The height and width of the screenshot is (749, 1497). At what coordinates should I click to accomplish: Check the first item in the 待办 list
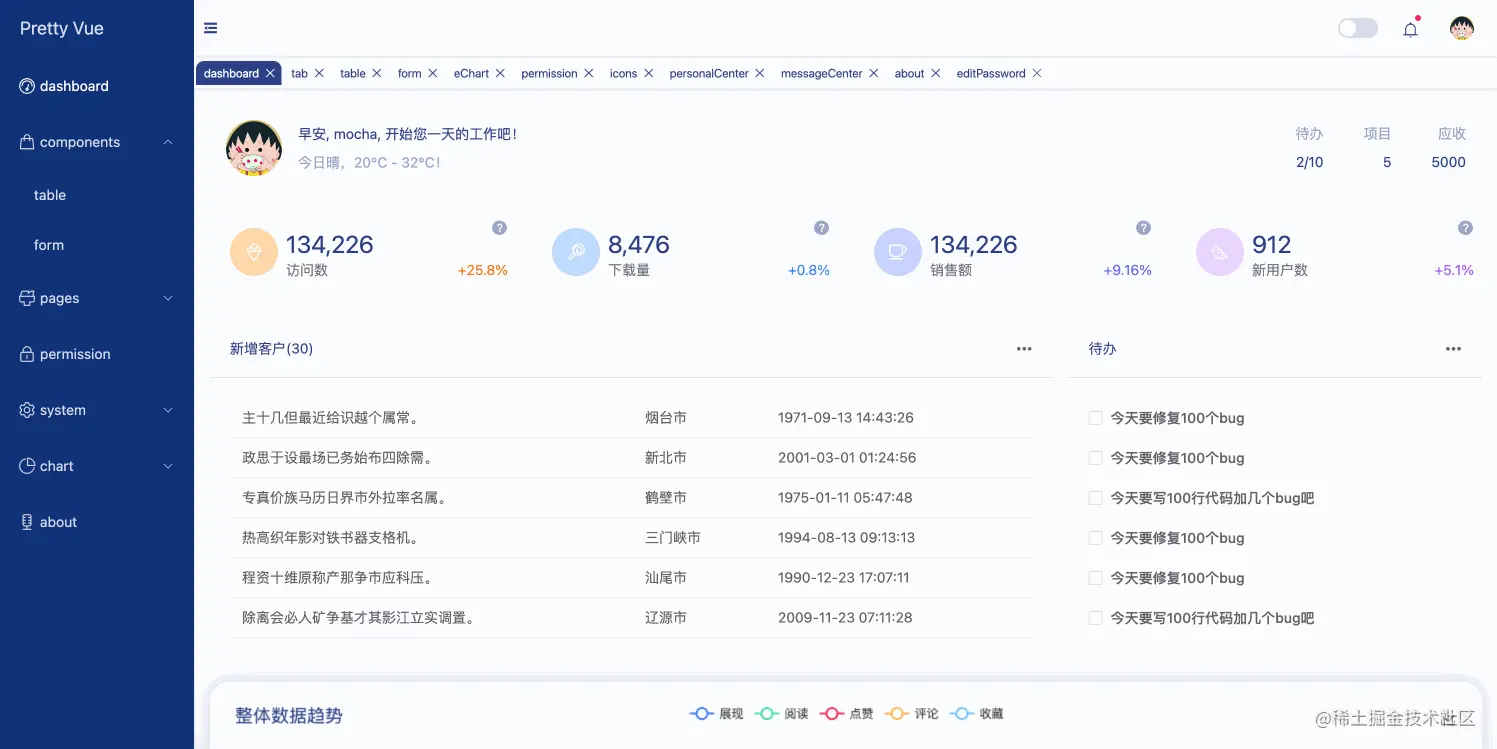point(1095,418)
